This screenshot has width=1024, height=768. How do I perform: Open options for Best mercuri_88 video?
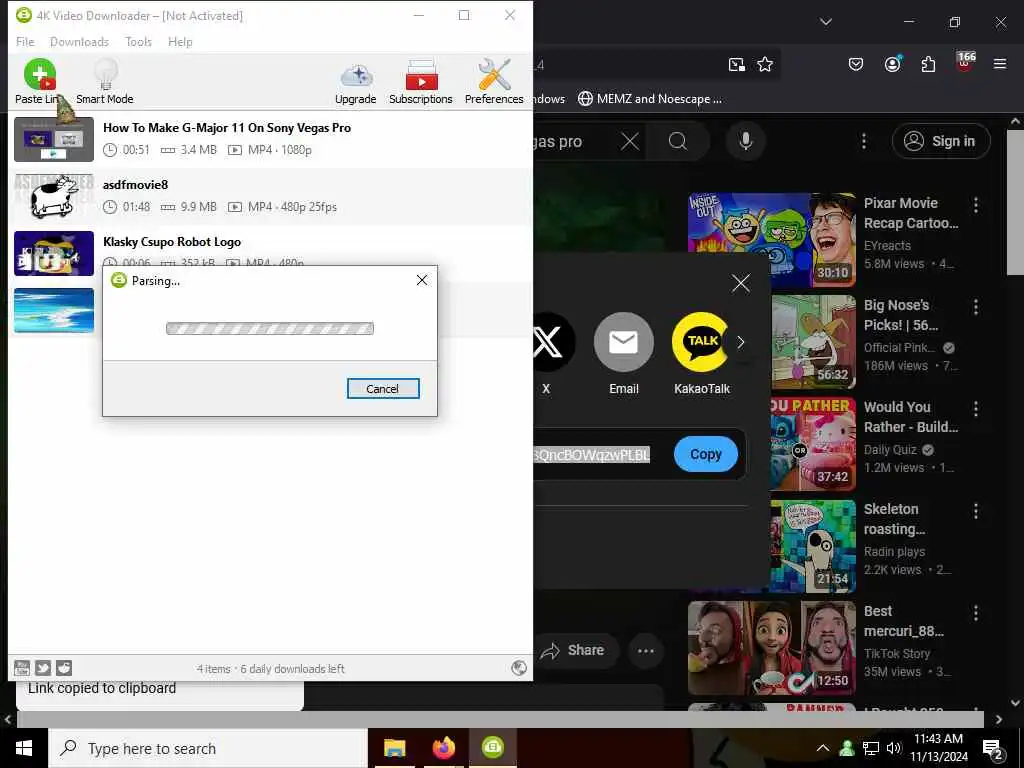[x=976, y=613]
